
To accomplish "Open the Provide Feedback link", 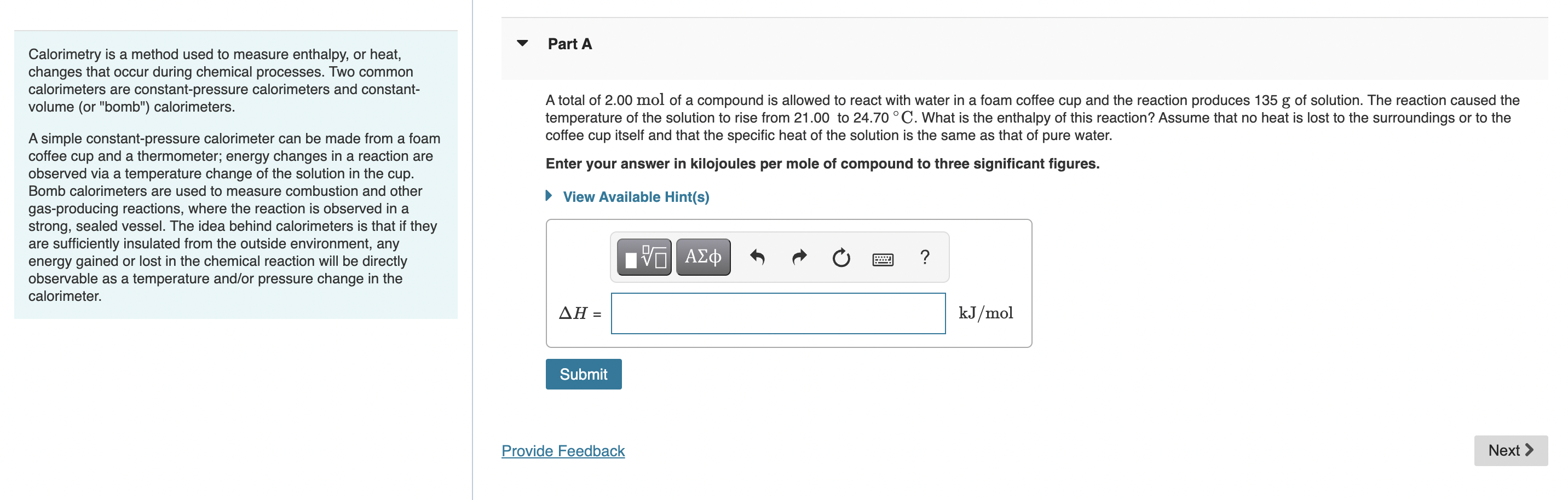I will coord(562,451).
